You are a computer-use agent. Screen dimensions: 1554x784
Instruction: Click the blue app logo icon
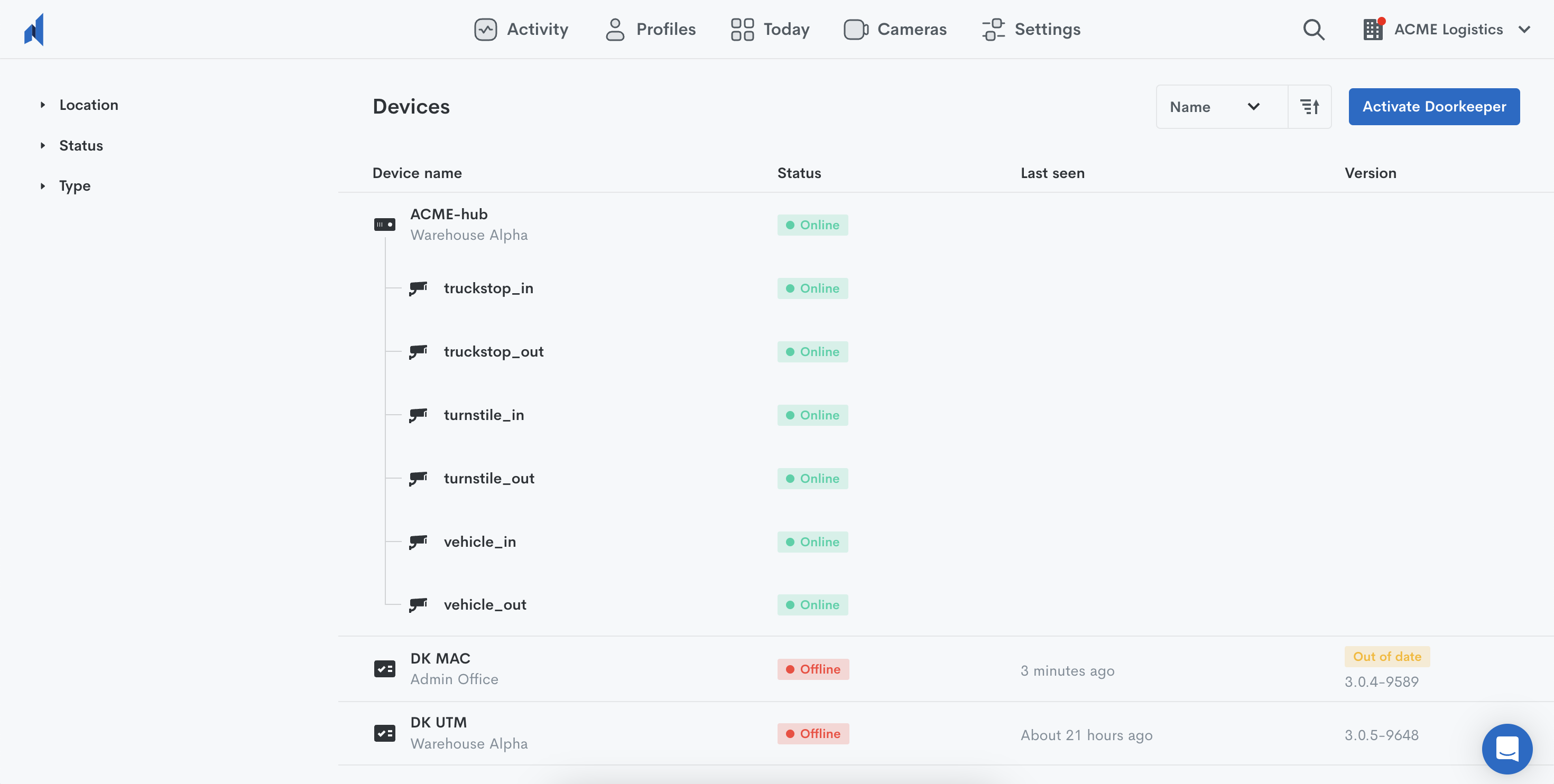click(34, 29)
